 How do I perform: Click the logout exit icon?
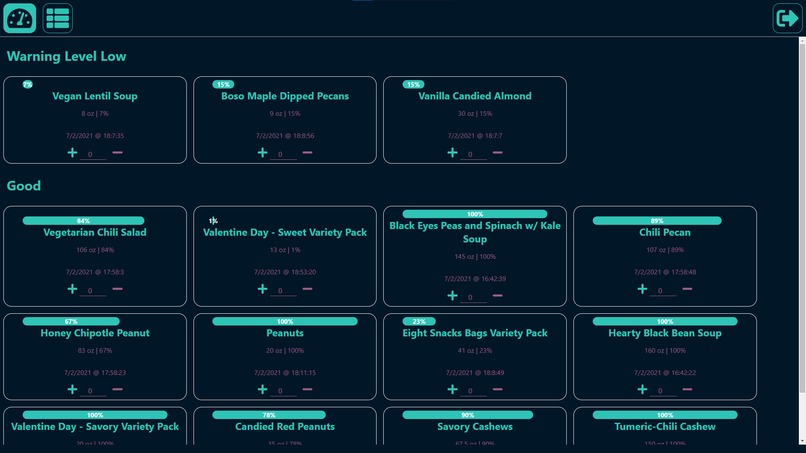(787, 18)
